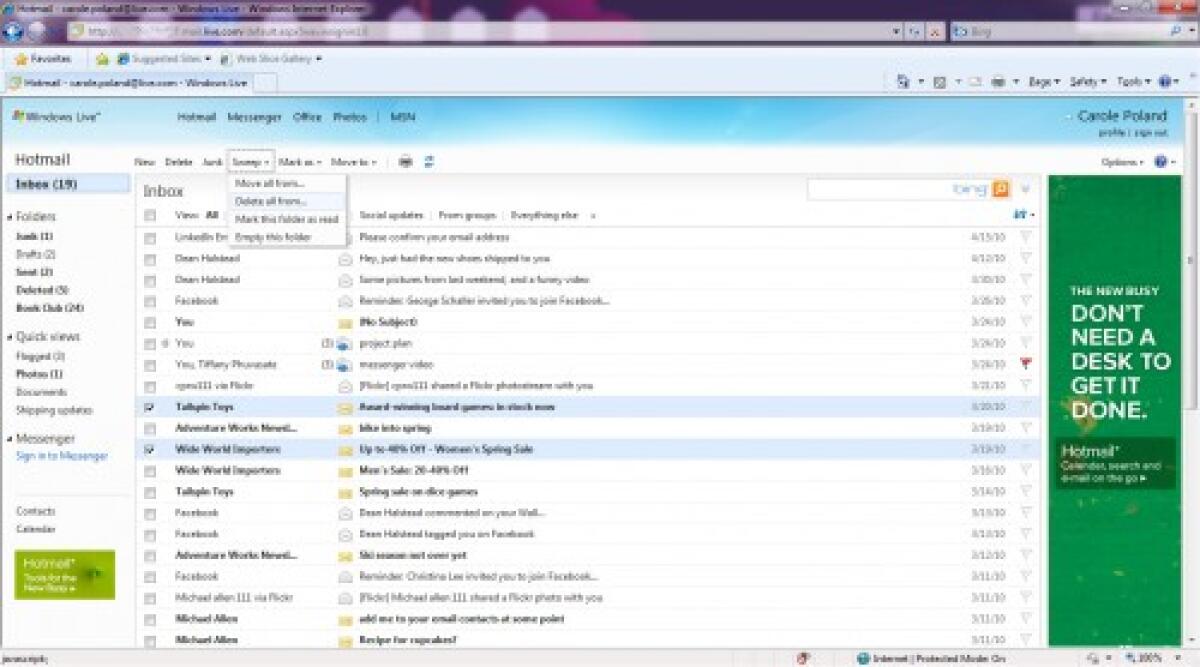Click the 'sign out' link

tap(1150, 132)
